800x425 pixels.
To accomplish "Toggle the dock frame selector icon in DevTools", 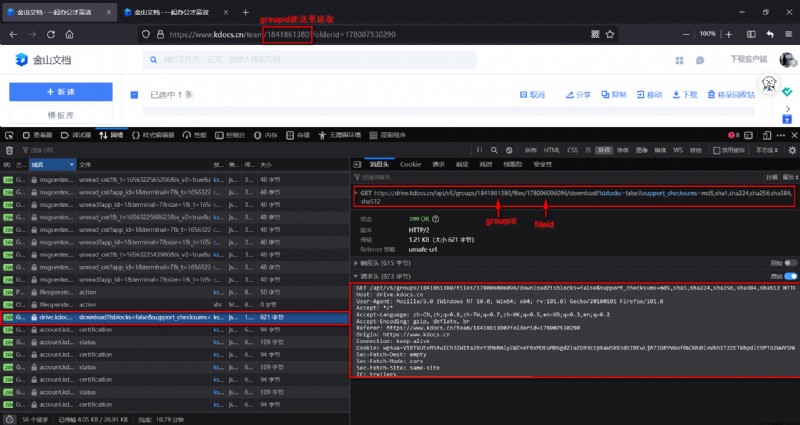I will coord(748,135).
